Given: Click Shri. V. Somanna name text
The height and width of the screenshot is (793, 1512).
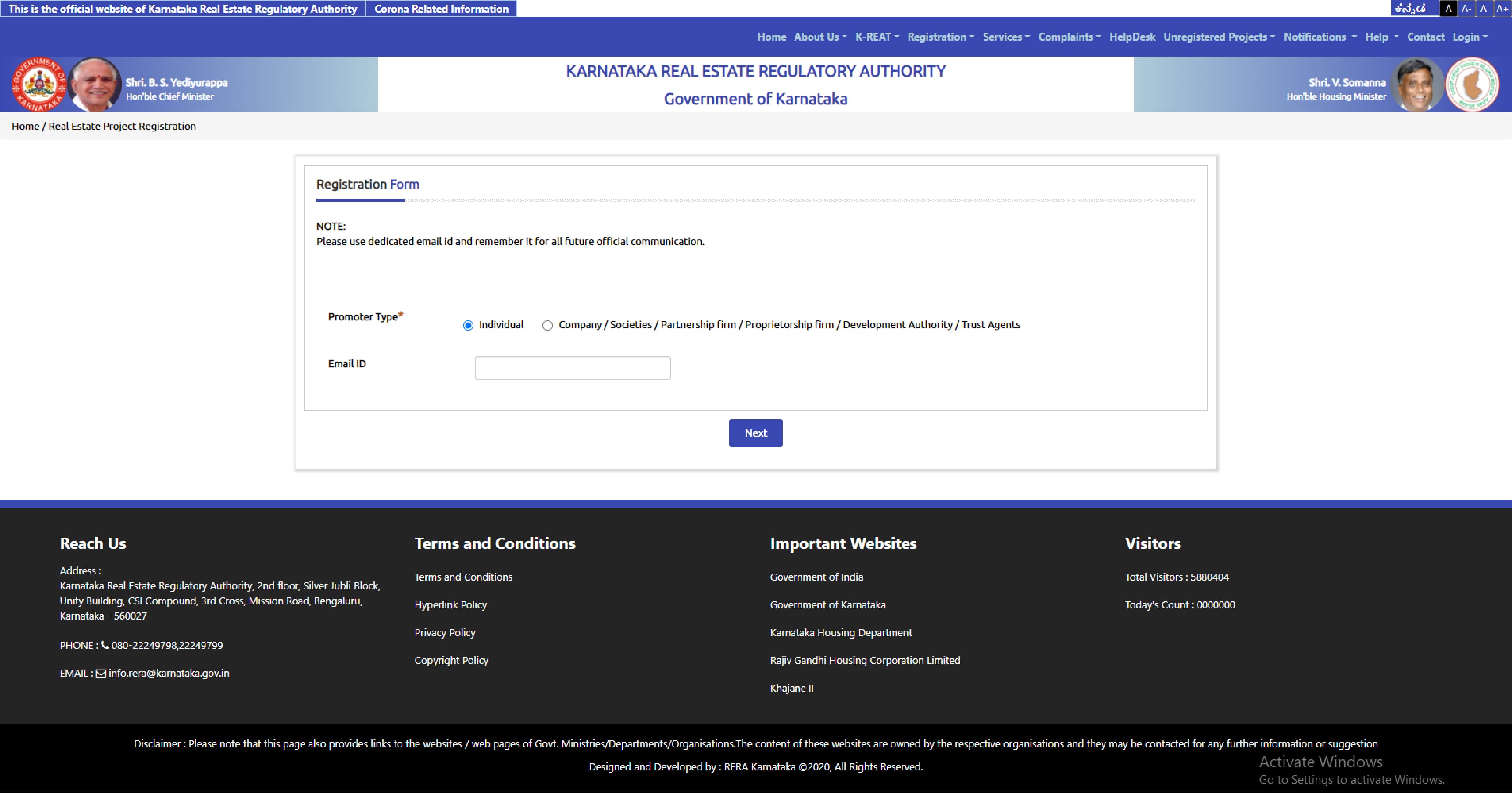Looking at the screenshot, I should [1347, 82].
